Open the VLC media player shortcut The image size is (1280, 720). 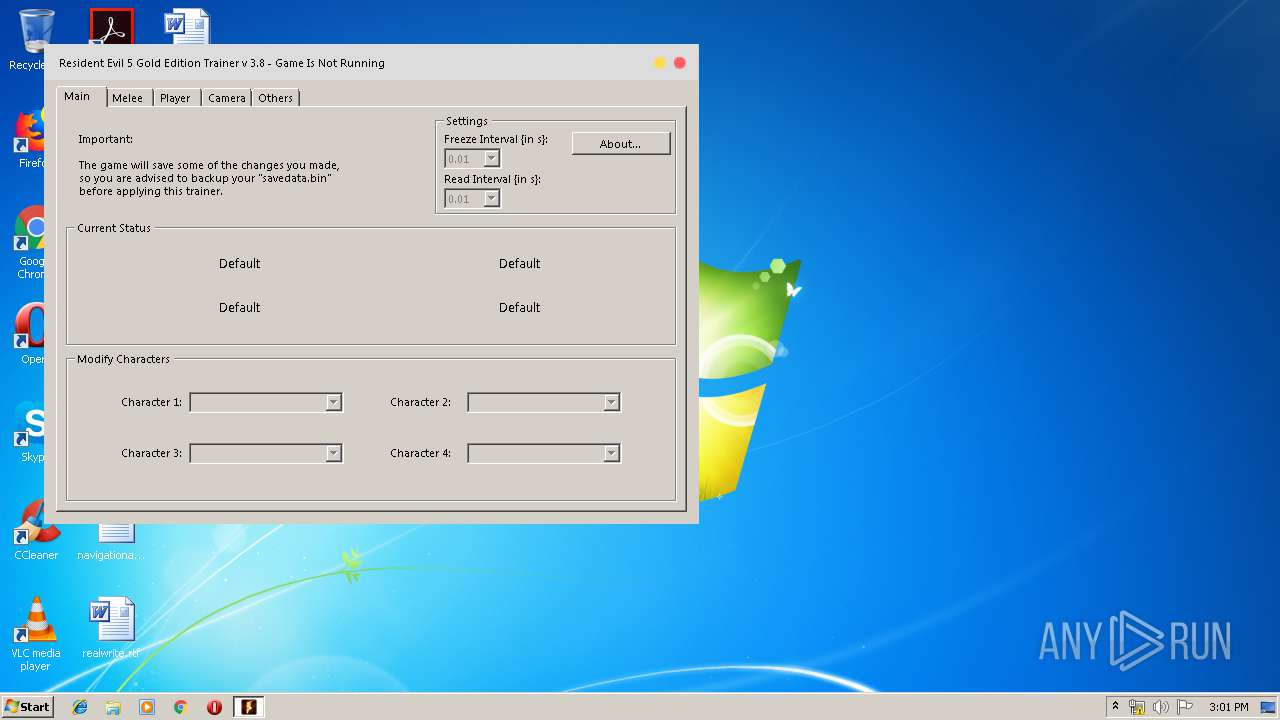pyautogui.click(x=35, y=635)
